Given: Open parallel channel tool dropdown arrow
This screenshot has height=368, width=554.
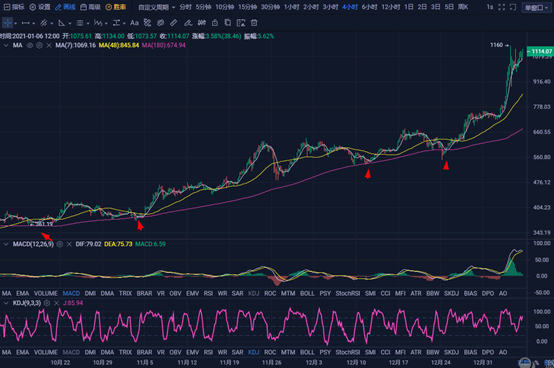Looking at the screenshot, I should (52, 24).
